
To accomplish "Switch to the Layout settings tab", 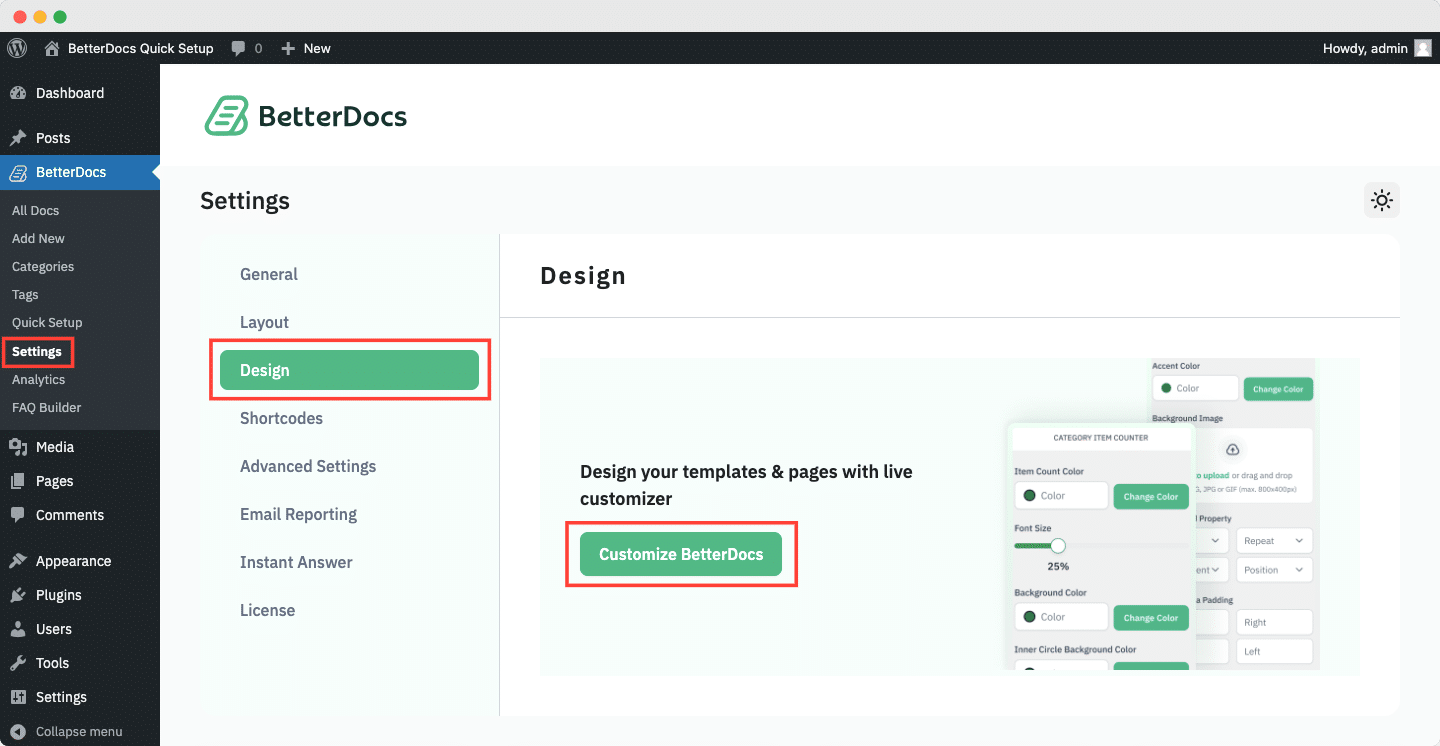I will click(x=264, y=322).
